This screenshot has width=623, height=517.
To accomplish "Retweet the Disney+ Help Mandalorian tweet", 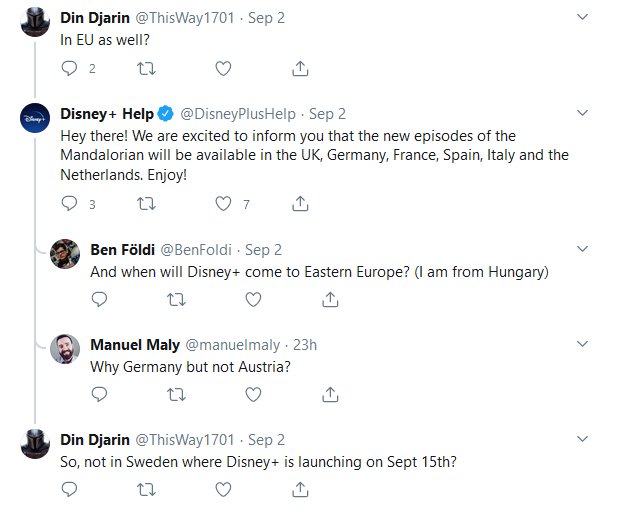I will coord(146,204).
